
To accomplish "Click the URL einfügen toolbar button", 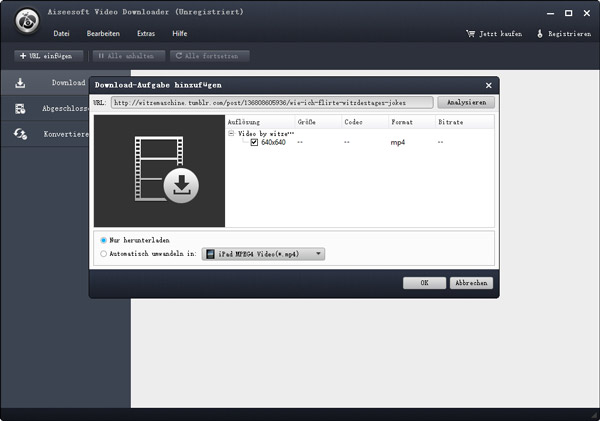I will tap(44, 56).
